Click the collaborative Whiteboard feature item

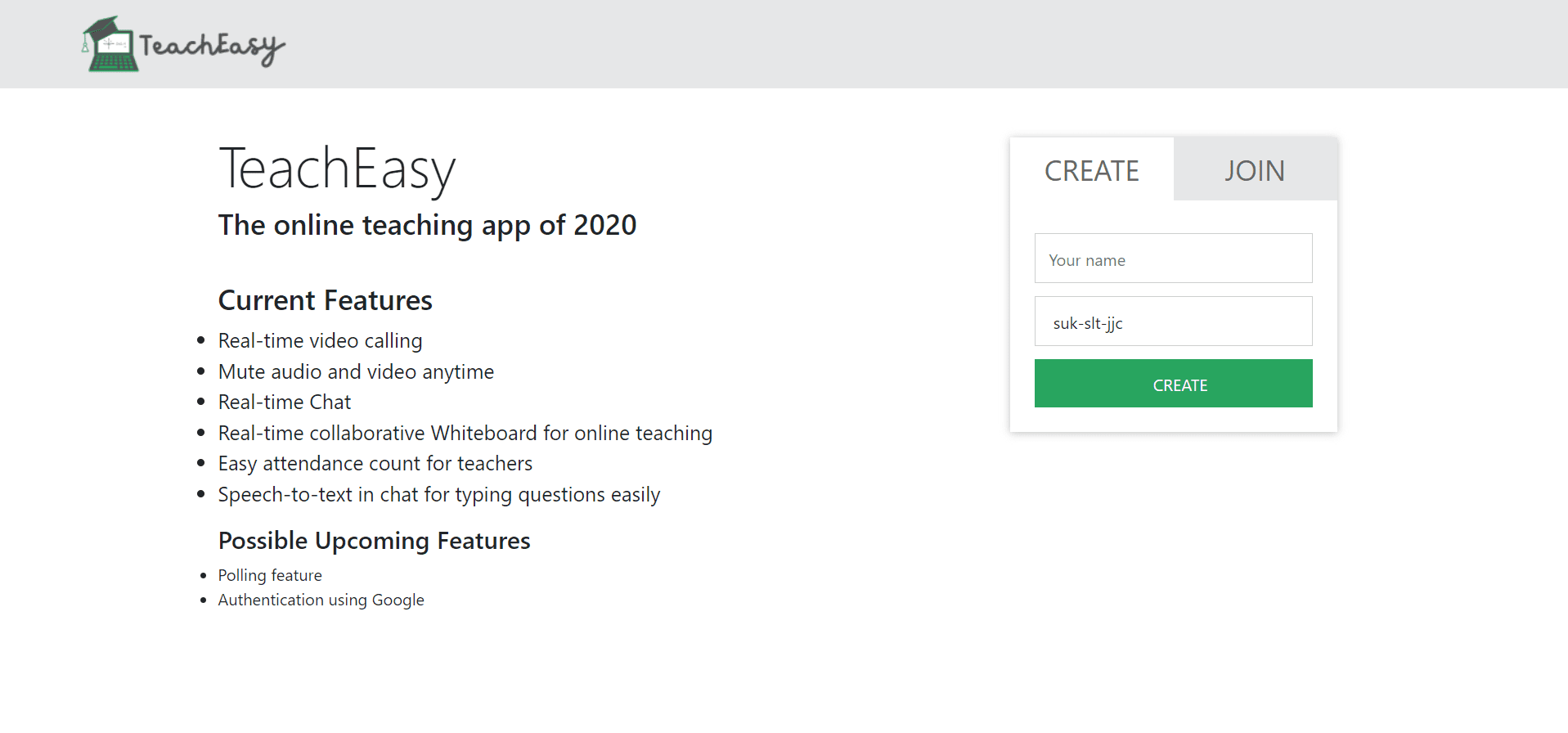click(x=465, y=433)
